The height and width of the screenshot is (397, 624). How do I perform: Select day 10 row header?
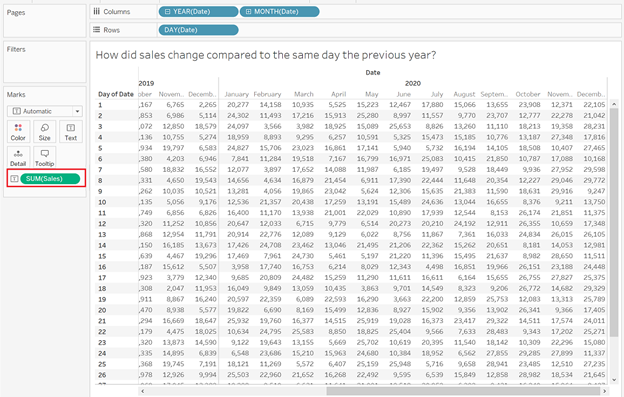[x=102, y=202]
